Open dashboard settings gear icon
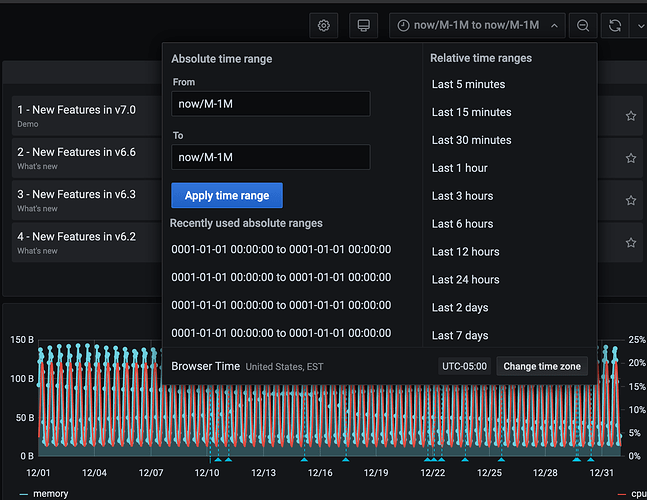 click(x=324, y=26)
